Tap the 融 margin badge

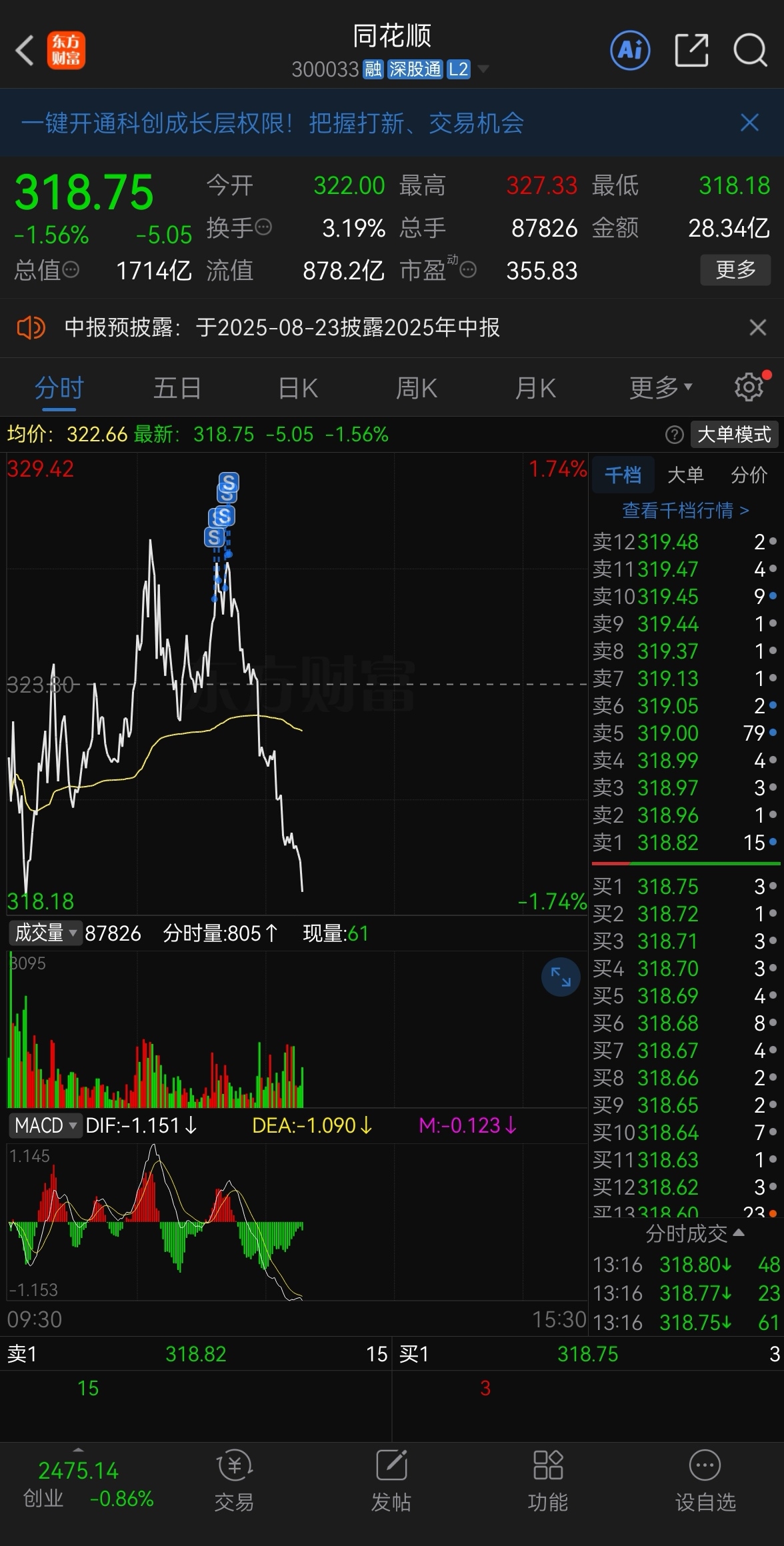click(373, 69)
